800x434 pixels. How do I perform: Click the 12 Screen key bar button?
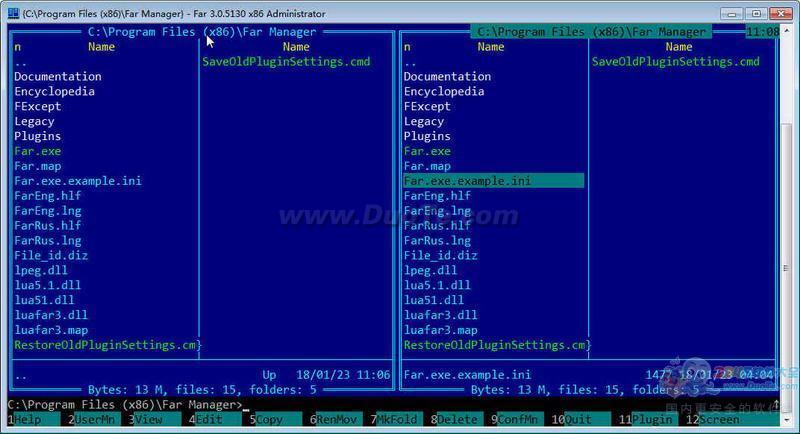731,419
